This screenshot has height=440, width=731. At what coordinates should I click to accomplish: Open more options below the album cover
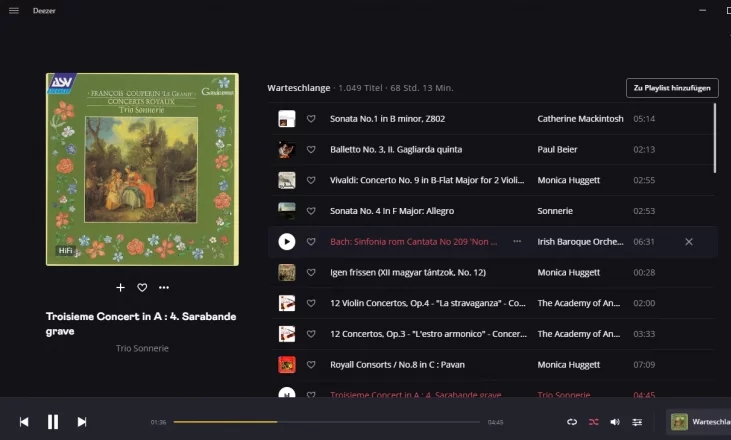164,288
